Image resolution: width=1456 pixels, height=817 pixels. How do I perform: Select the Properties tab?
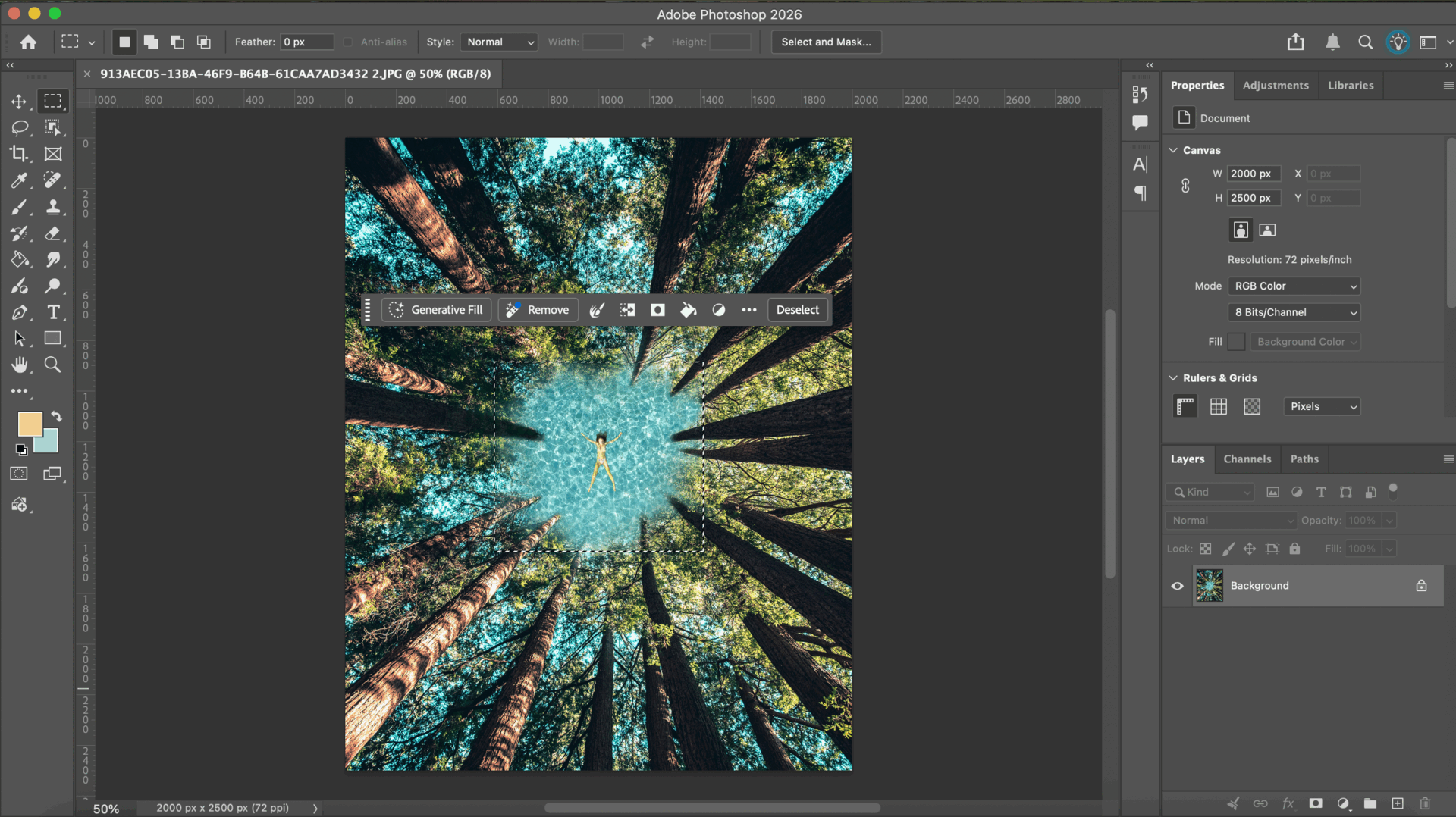[x=1197, y=86]
